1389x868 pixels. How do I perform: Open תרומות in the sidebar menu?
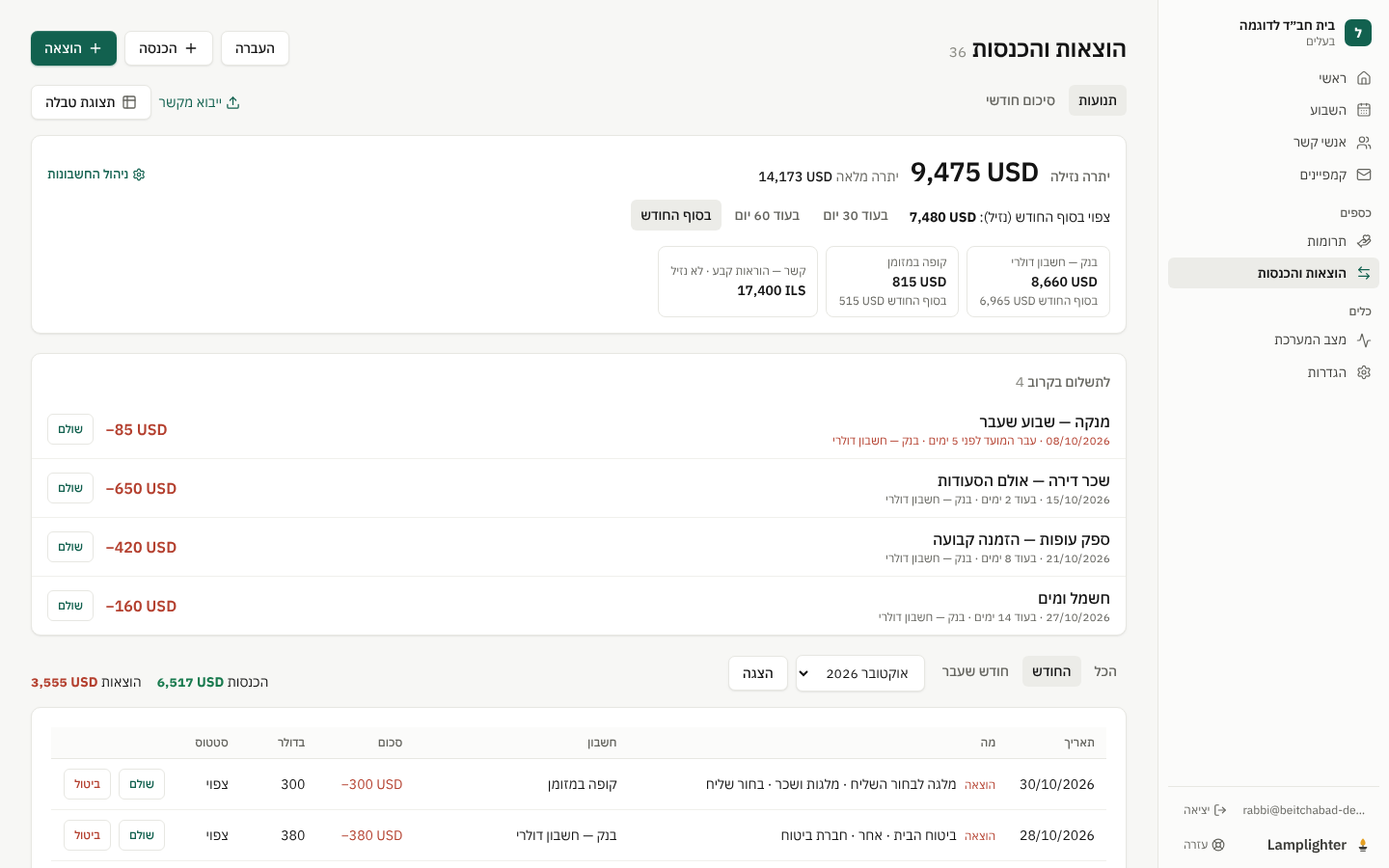pyautogui.click(x=1273, y=241)
